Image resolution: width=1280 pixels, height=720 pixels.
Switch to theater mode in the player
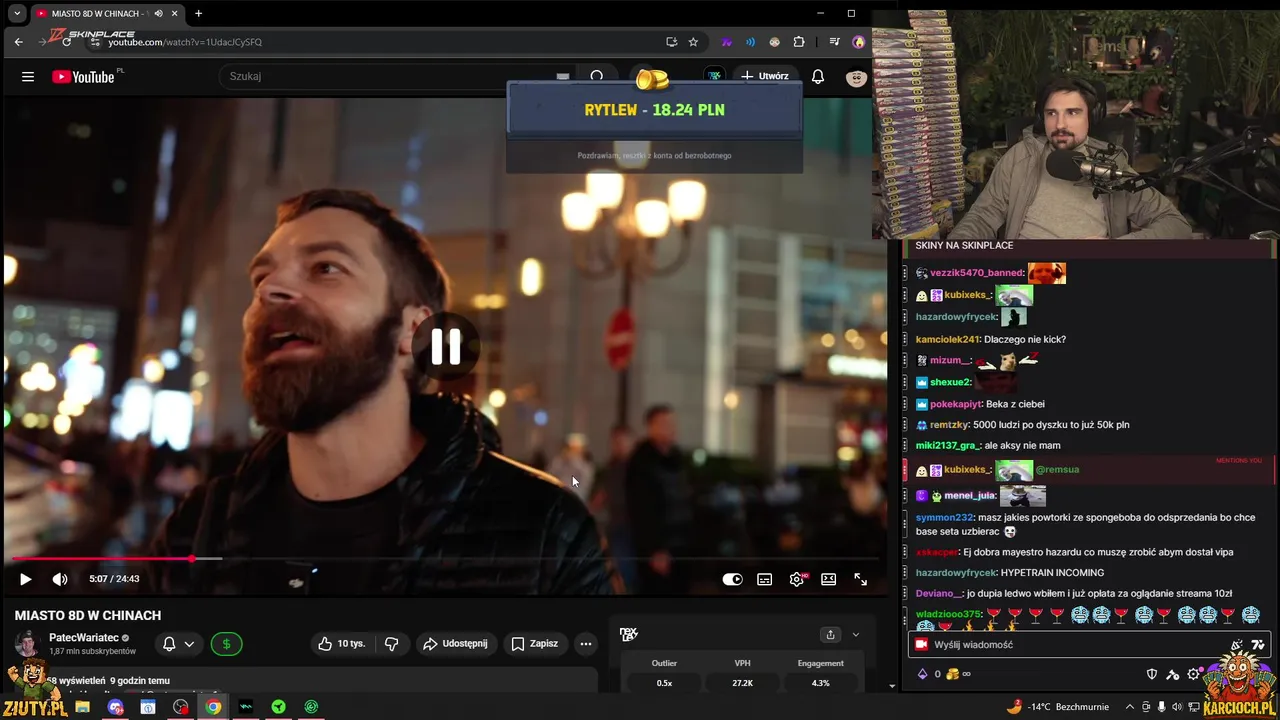pyautogui.click(x=828, y=579)
